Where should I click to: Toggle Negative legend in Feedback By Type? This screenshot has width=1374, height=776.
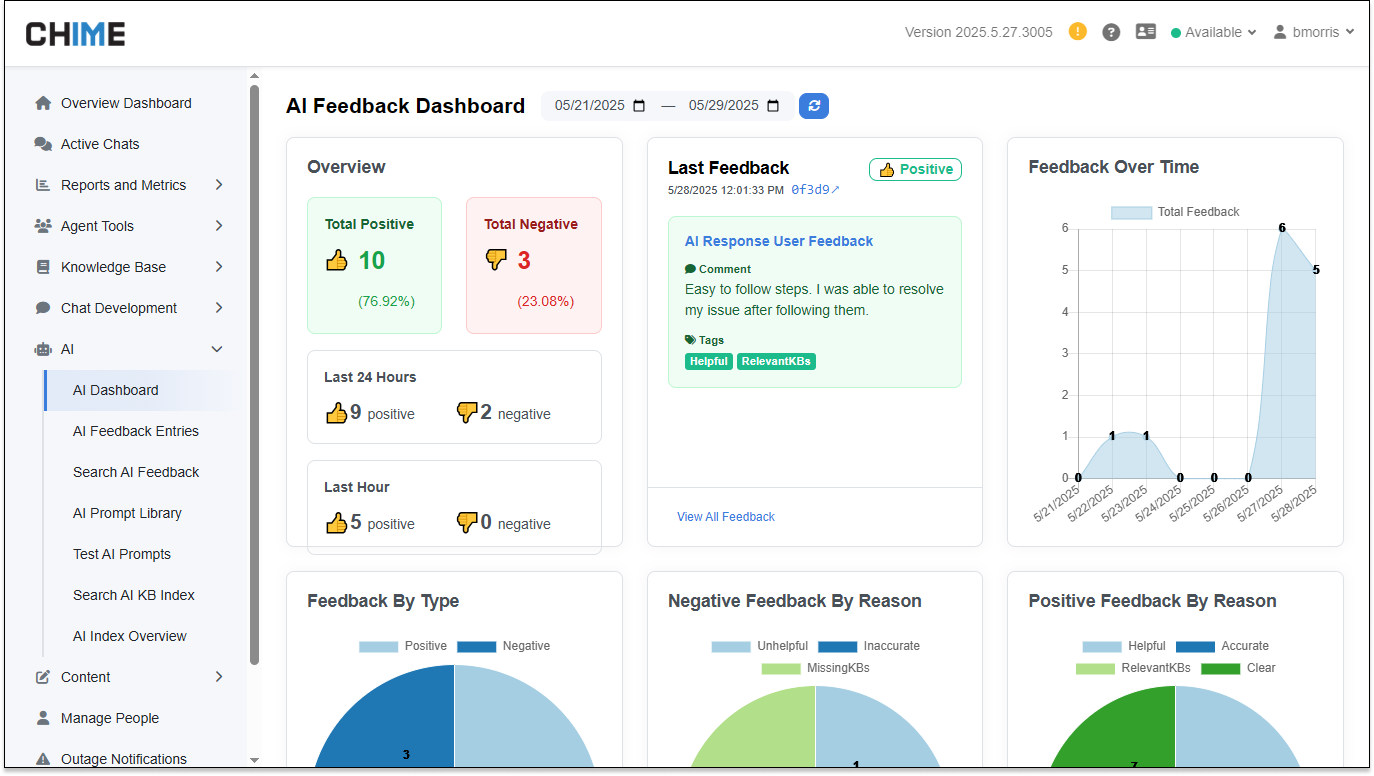pos(504,646)
